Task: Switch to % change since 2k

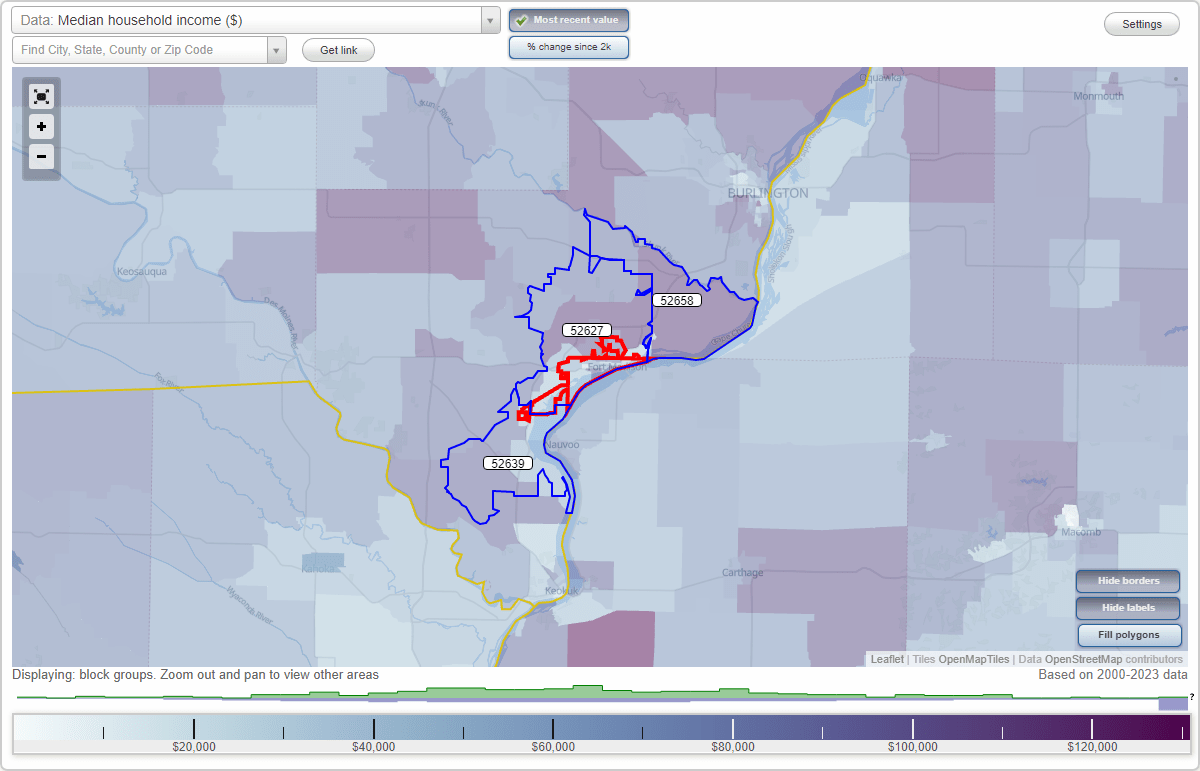Action: 569,47
